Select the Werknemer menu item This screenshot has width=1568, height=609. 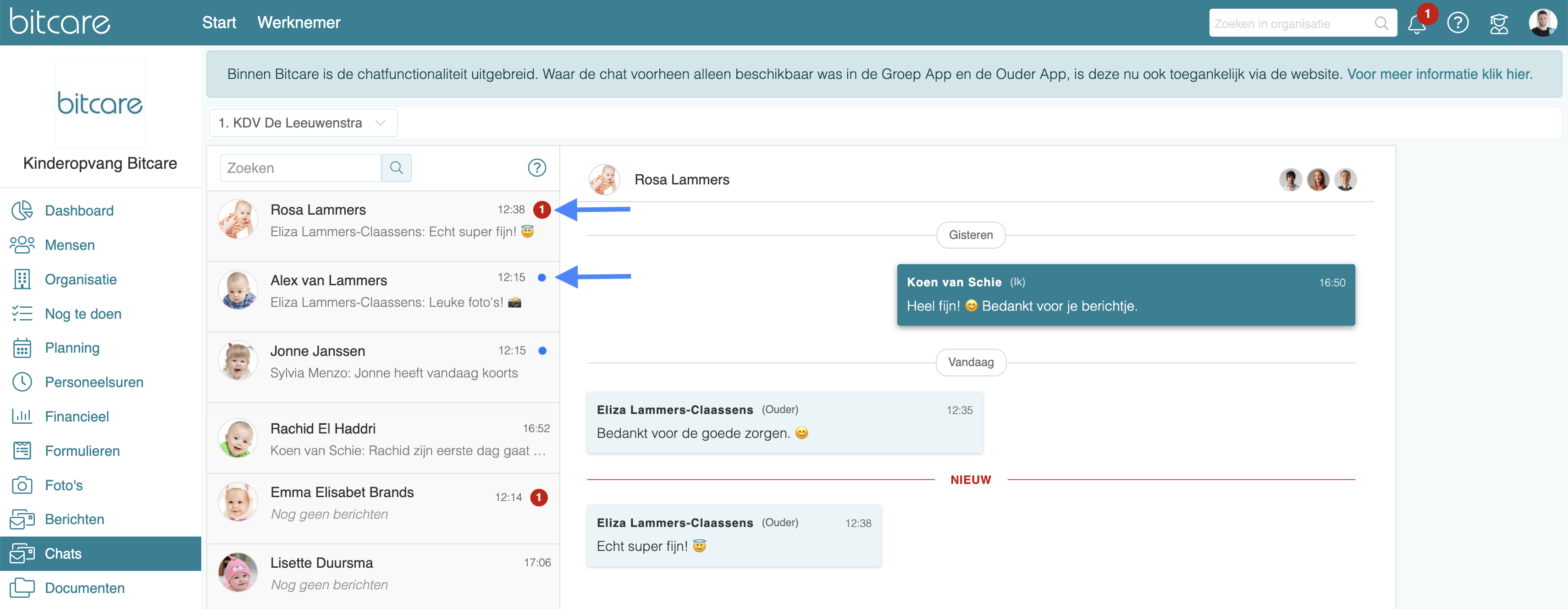298,22
